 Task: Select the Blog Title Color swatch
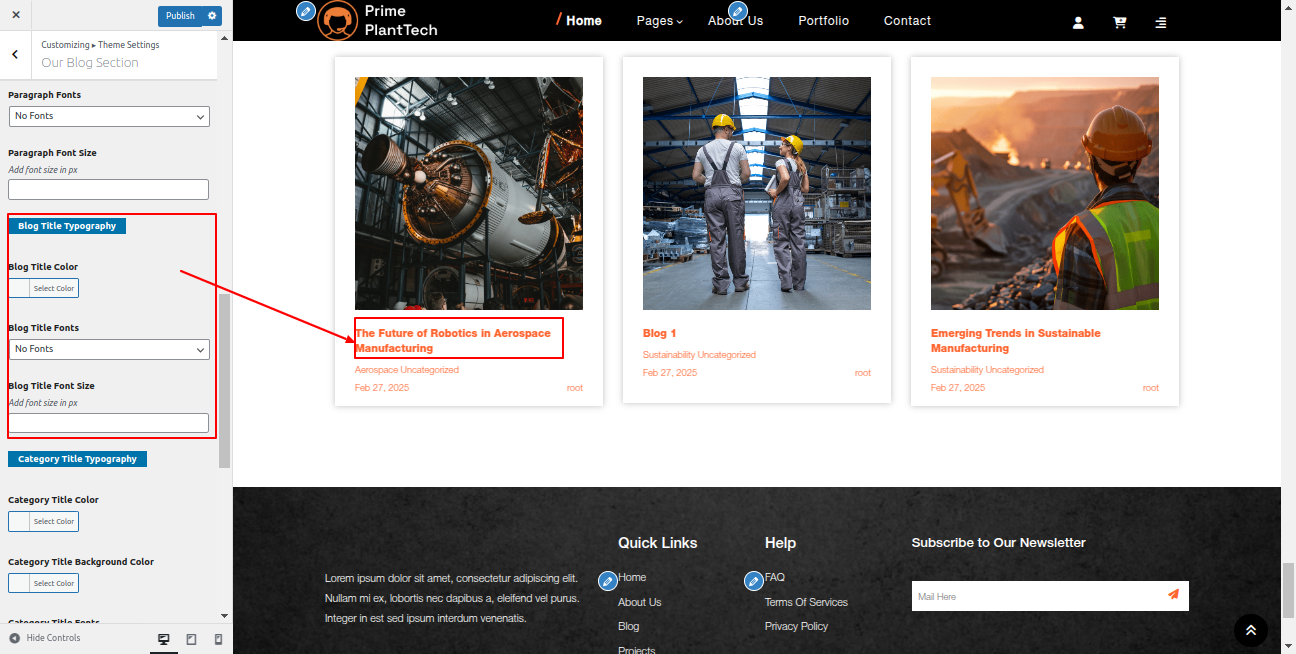click(43, 288)
